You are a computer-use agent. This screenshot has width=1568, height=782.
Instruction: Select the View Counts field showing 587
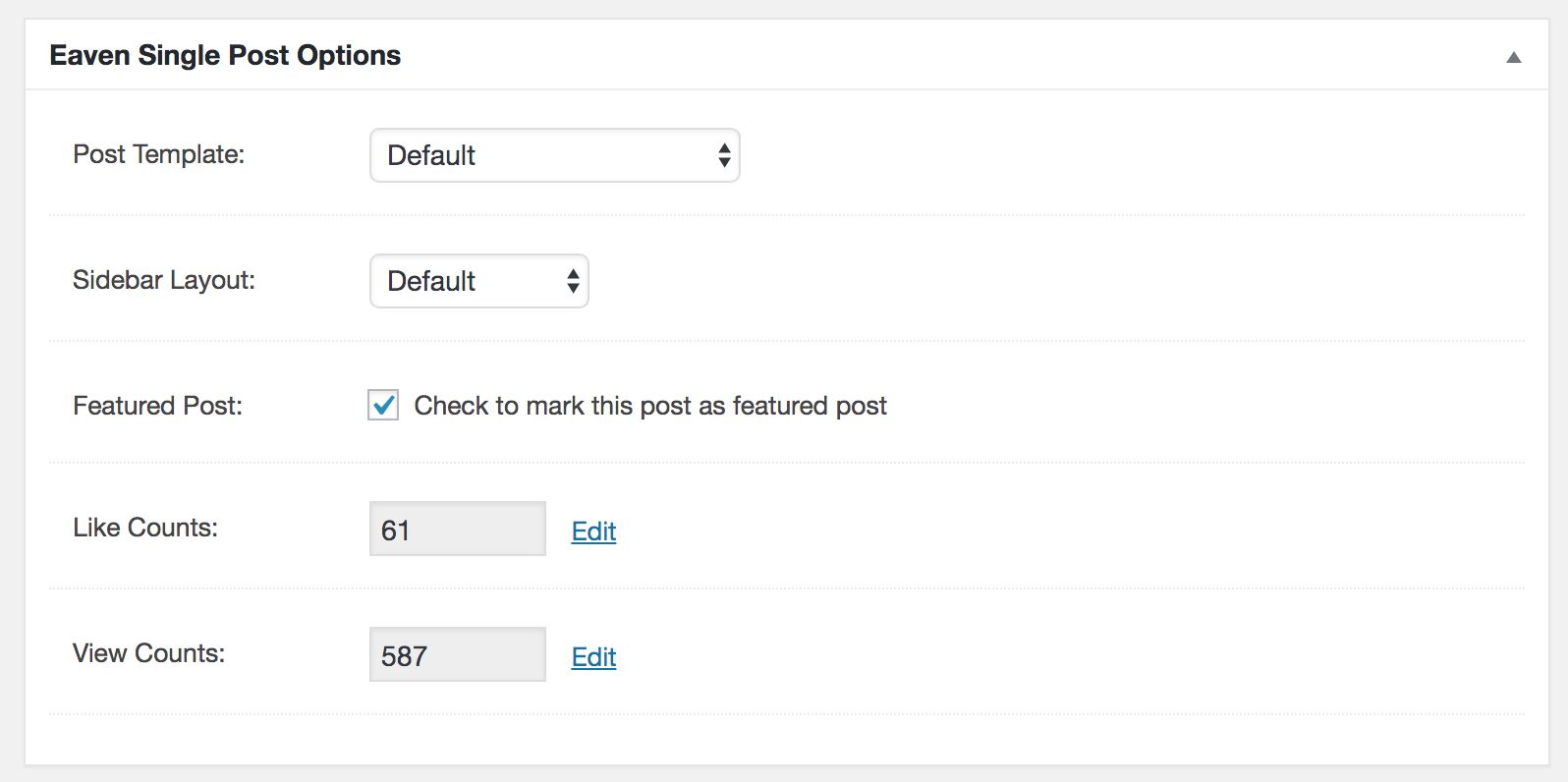(x=457, y=654)
